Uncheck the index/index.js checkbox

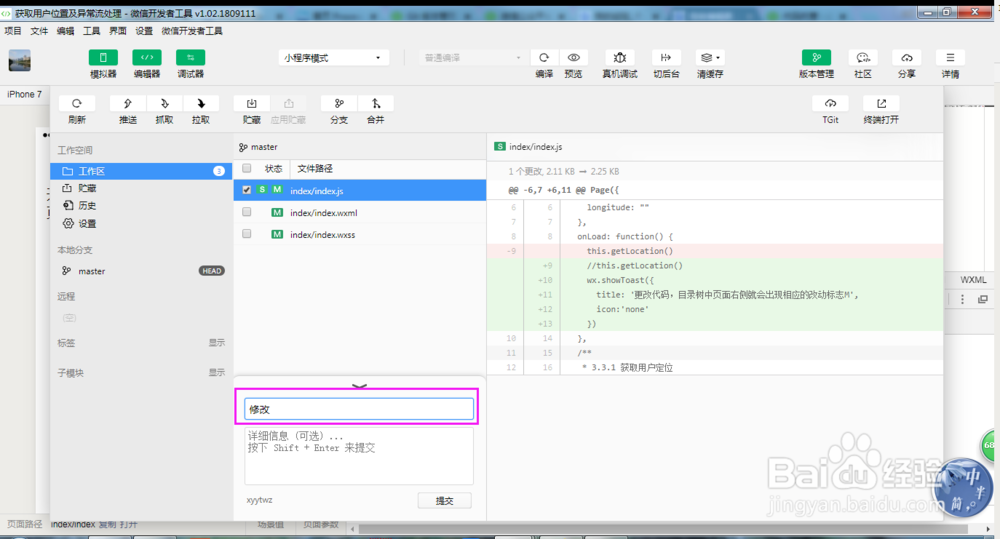click(247, 190)
